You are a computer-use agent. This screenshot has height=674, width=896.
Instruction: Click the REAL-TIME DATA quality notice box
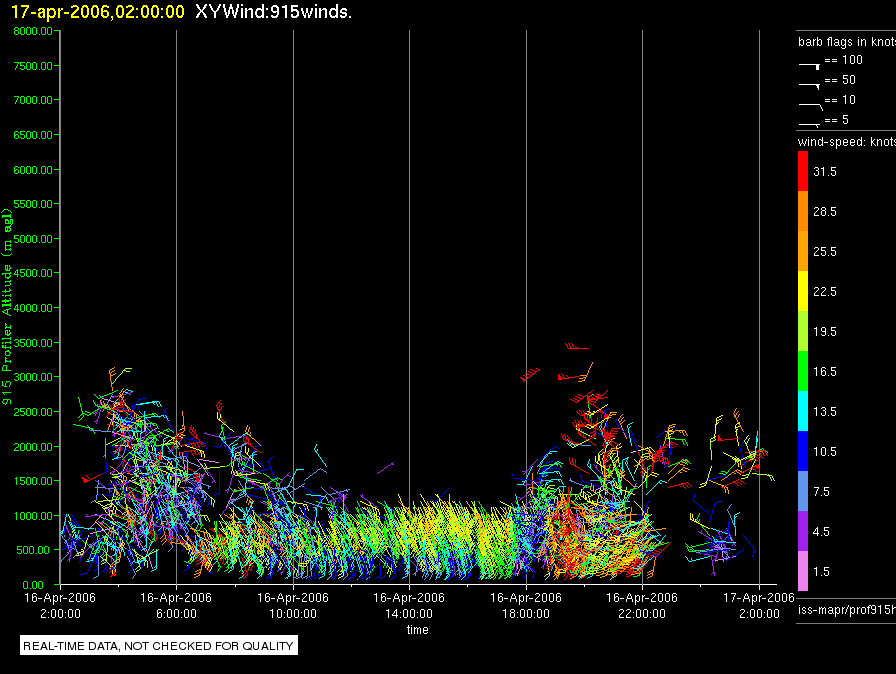[158, 645]
